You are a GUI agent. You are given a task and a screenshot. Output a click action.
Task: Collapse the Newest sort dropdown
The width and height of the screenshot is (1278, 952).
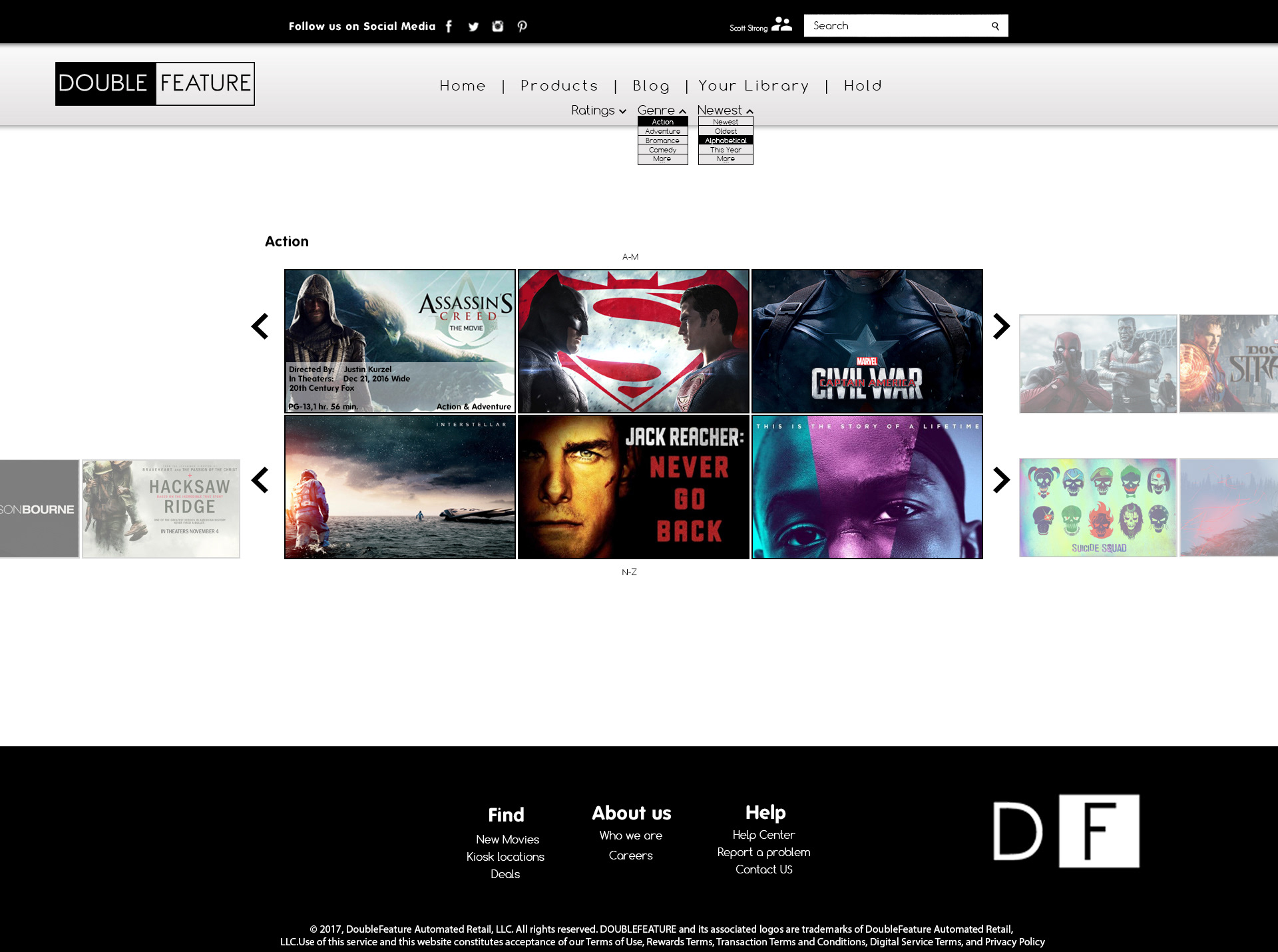tap(725, 111)
